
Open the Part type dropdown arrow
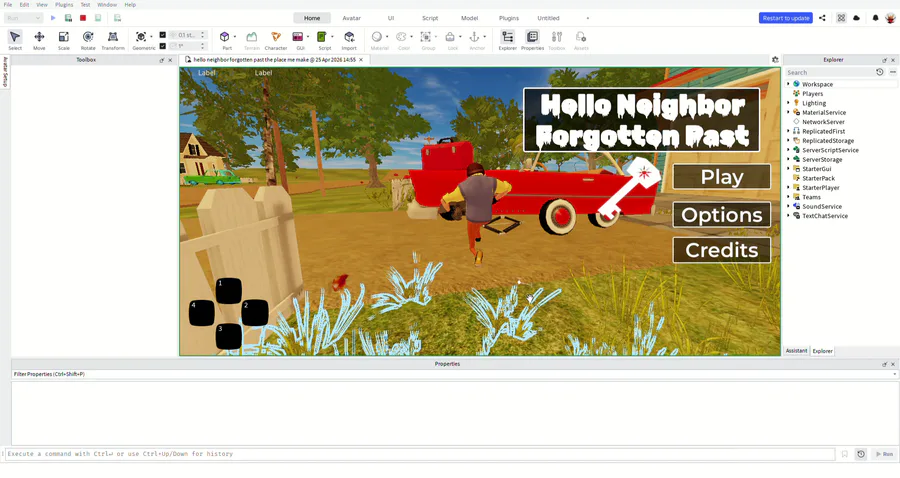235,37
